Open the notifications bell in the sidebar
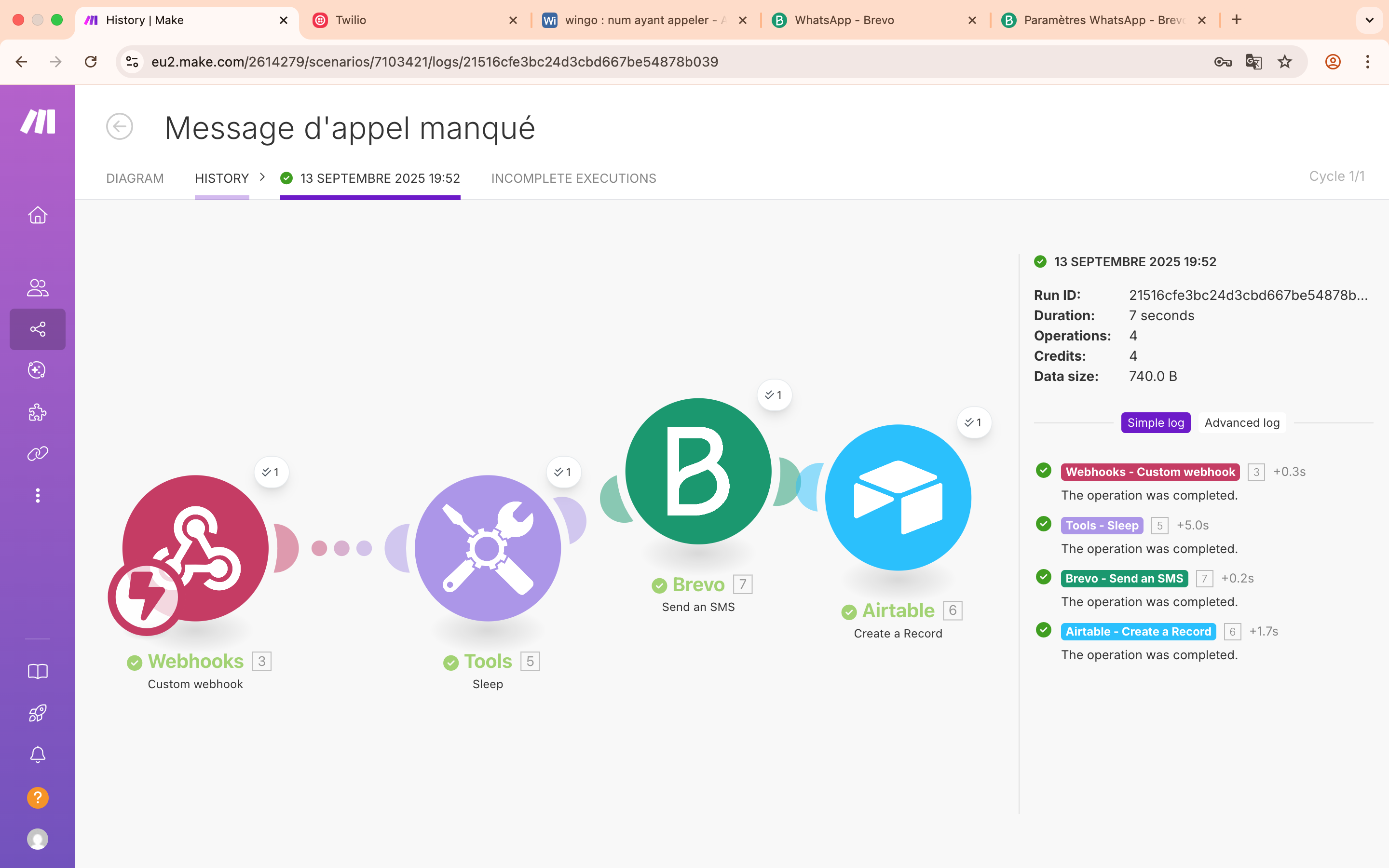The height and width of the screenshot is (868, 1389). tap(37, 754)
